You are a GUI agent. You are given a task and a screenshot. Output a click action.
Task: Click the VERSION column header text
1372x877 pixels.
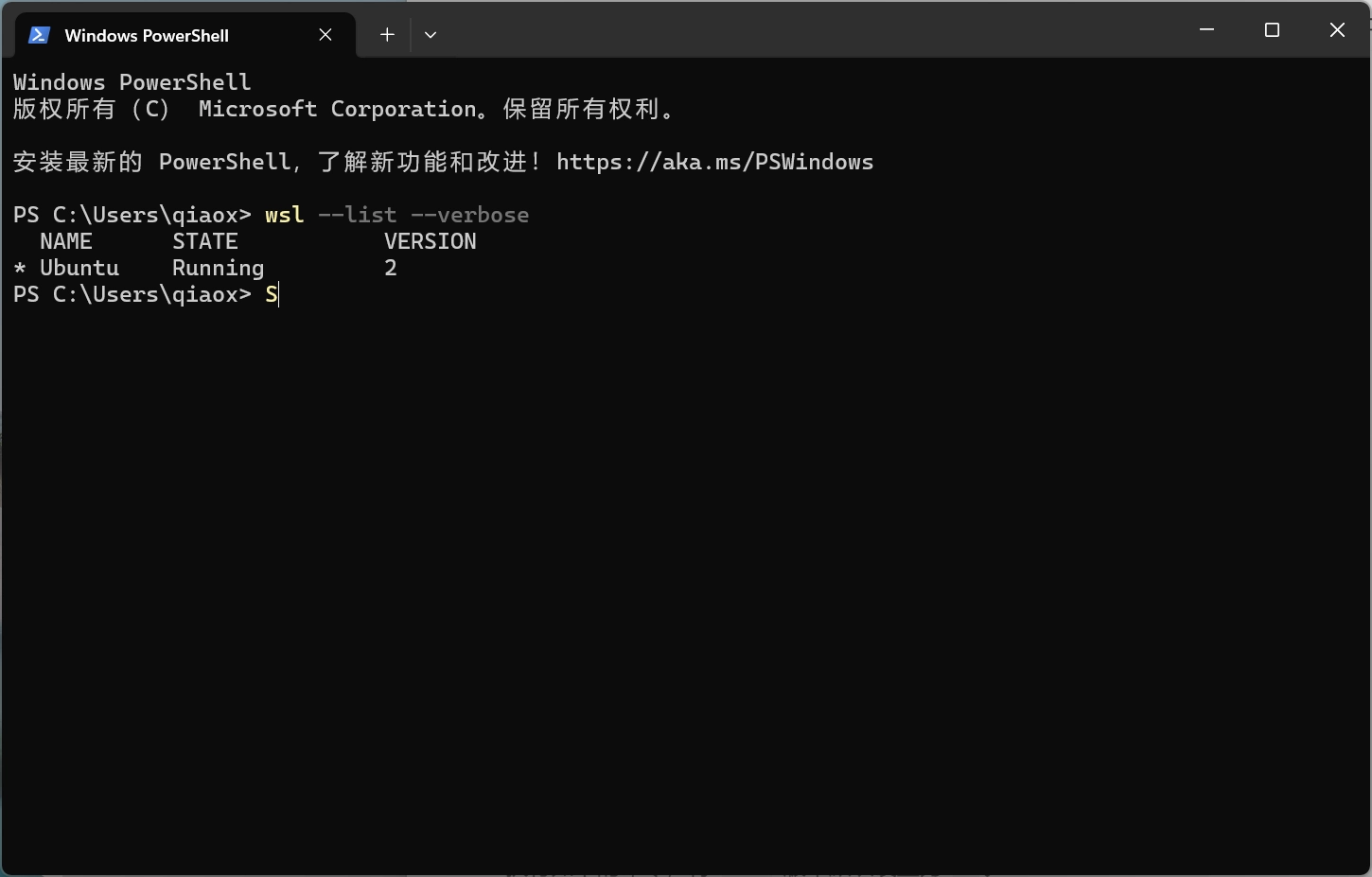430,241
